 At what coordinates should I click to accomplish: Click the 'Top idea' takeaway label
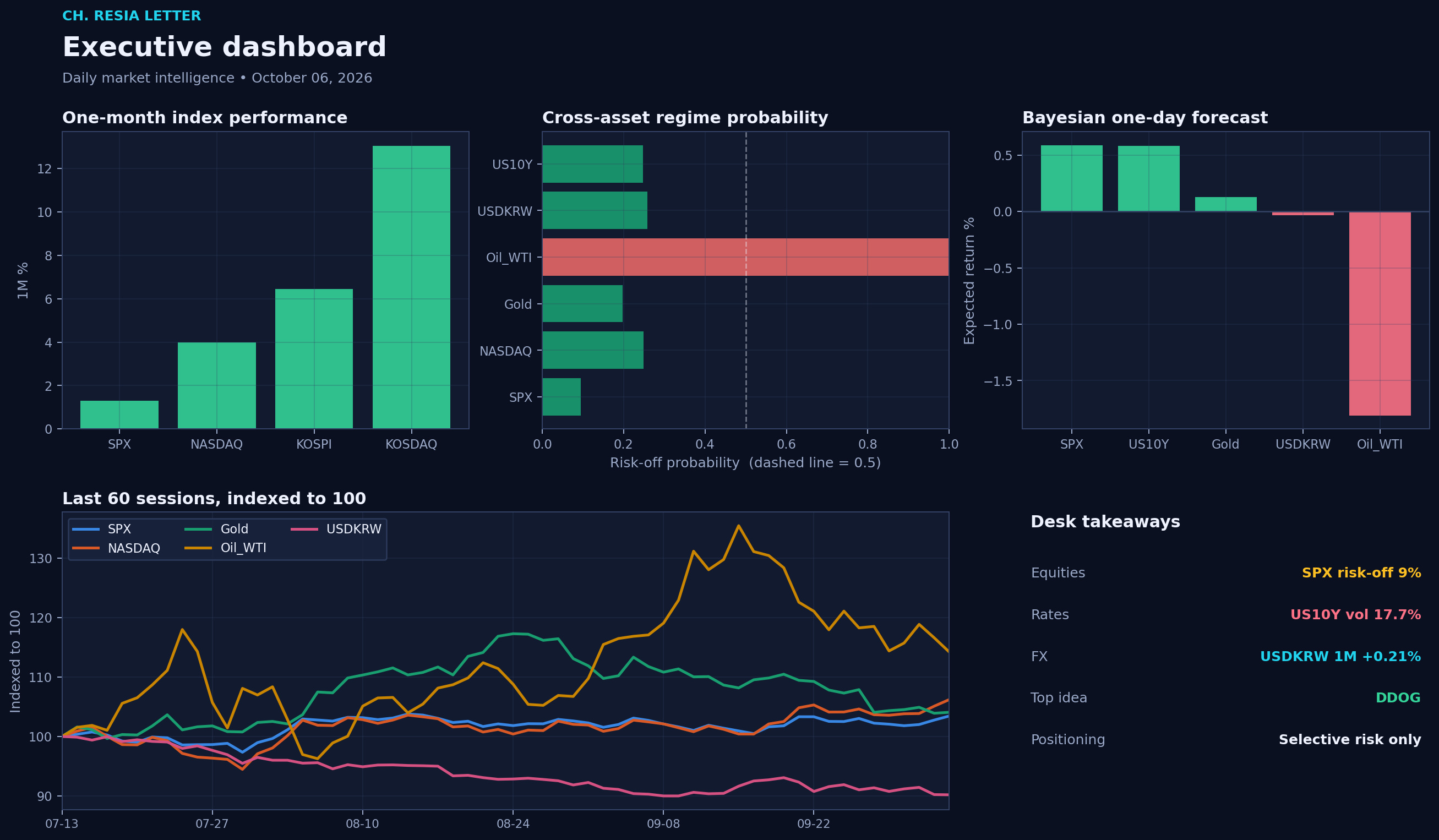(x=1059, y=698)
